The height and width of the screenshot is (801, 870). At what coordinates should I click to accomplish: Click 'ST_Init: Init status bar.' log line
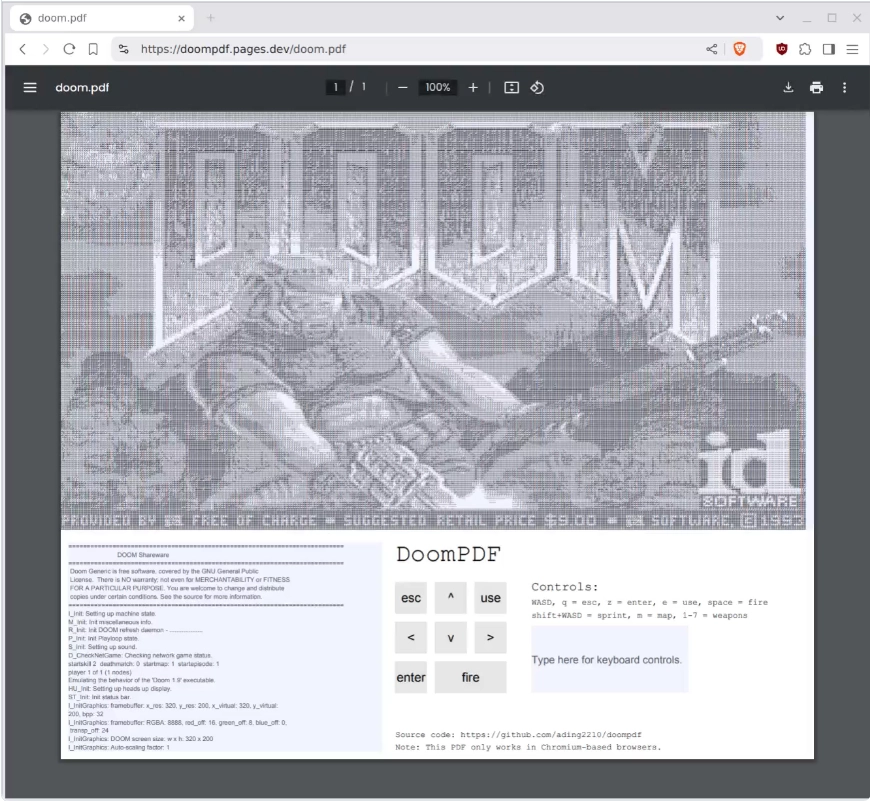click(x=99, y=697)
